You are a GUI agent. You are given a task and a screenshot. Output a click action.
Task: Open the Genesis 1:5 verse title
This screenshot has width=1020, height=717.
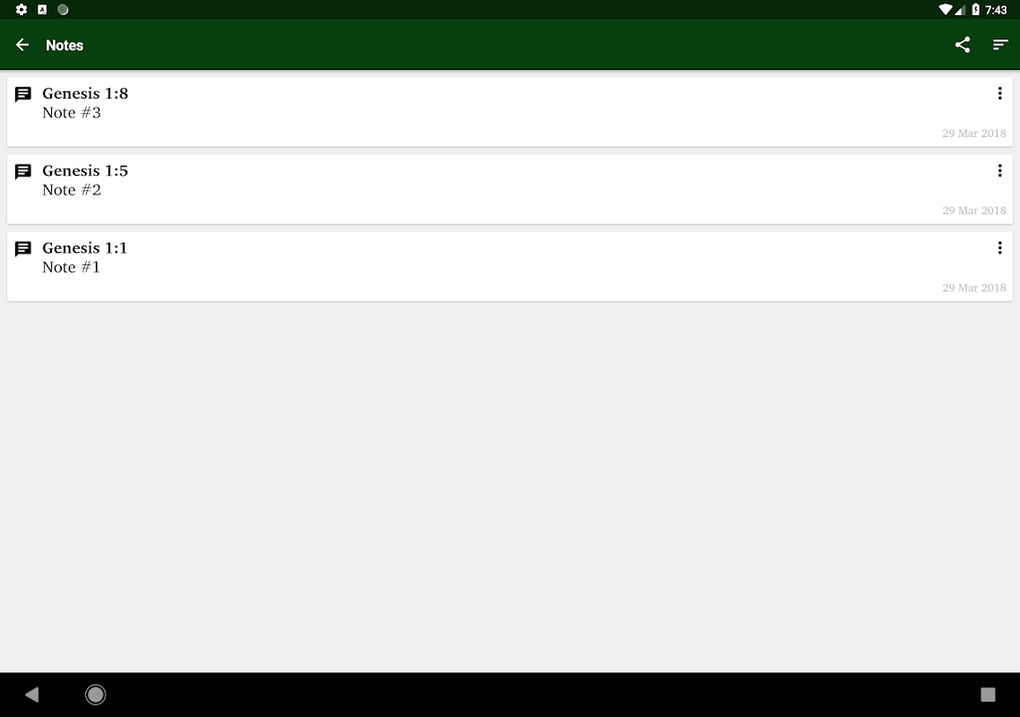[x=85, y=171]
